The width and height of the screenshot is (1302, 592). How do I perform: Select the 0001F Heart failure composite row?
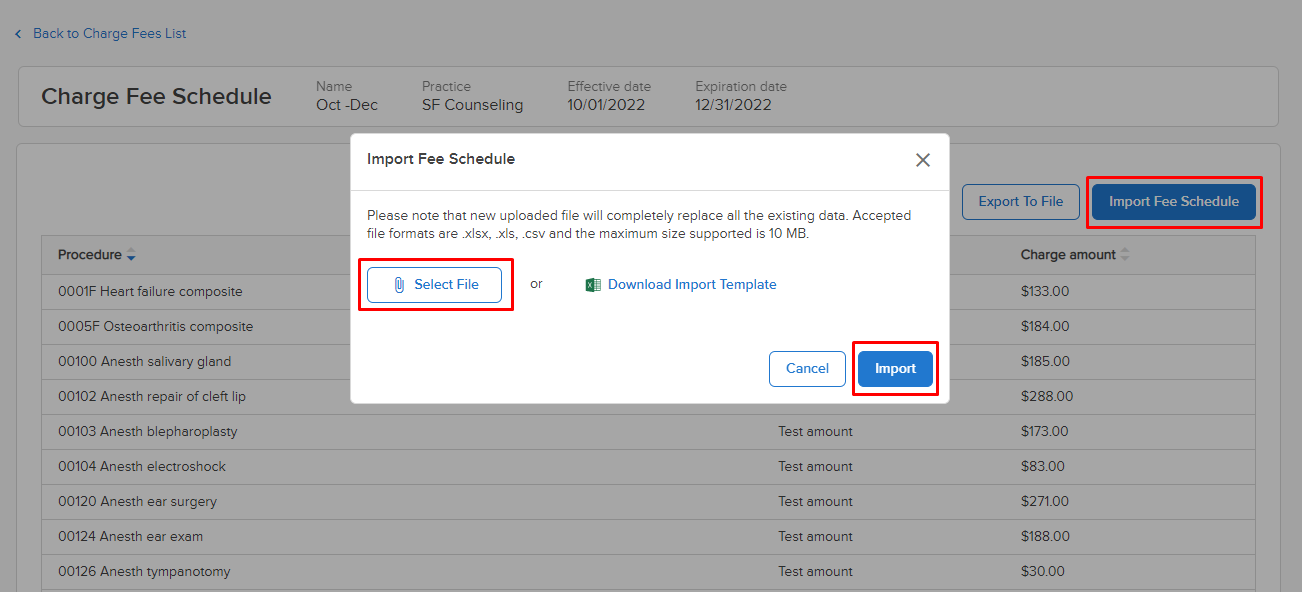tap(648, 291)
